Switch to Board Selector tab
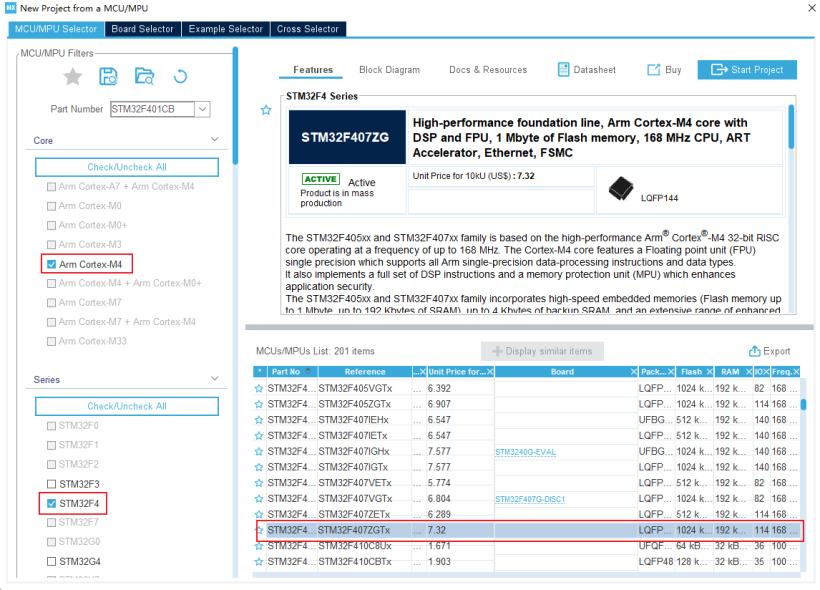The image size is (820, 590). point(142,29)
